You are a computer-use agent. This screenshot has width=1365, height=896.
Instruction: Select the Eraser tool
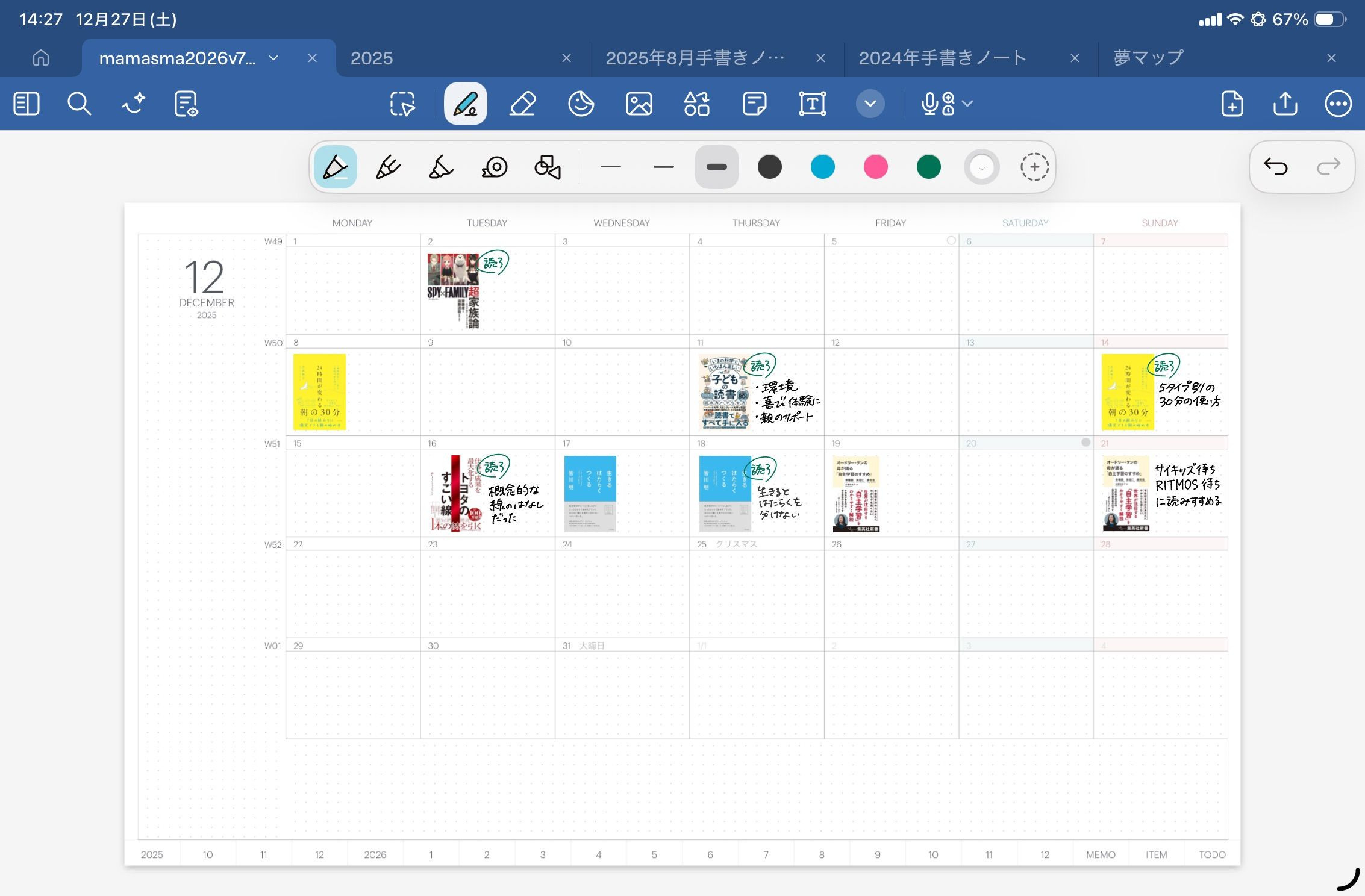pyautogui.click(x=523, y=104)
